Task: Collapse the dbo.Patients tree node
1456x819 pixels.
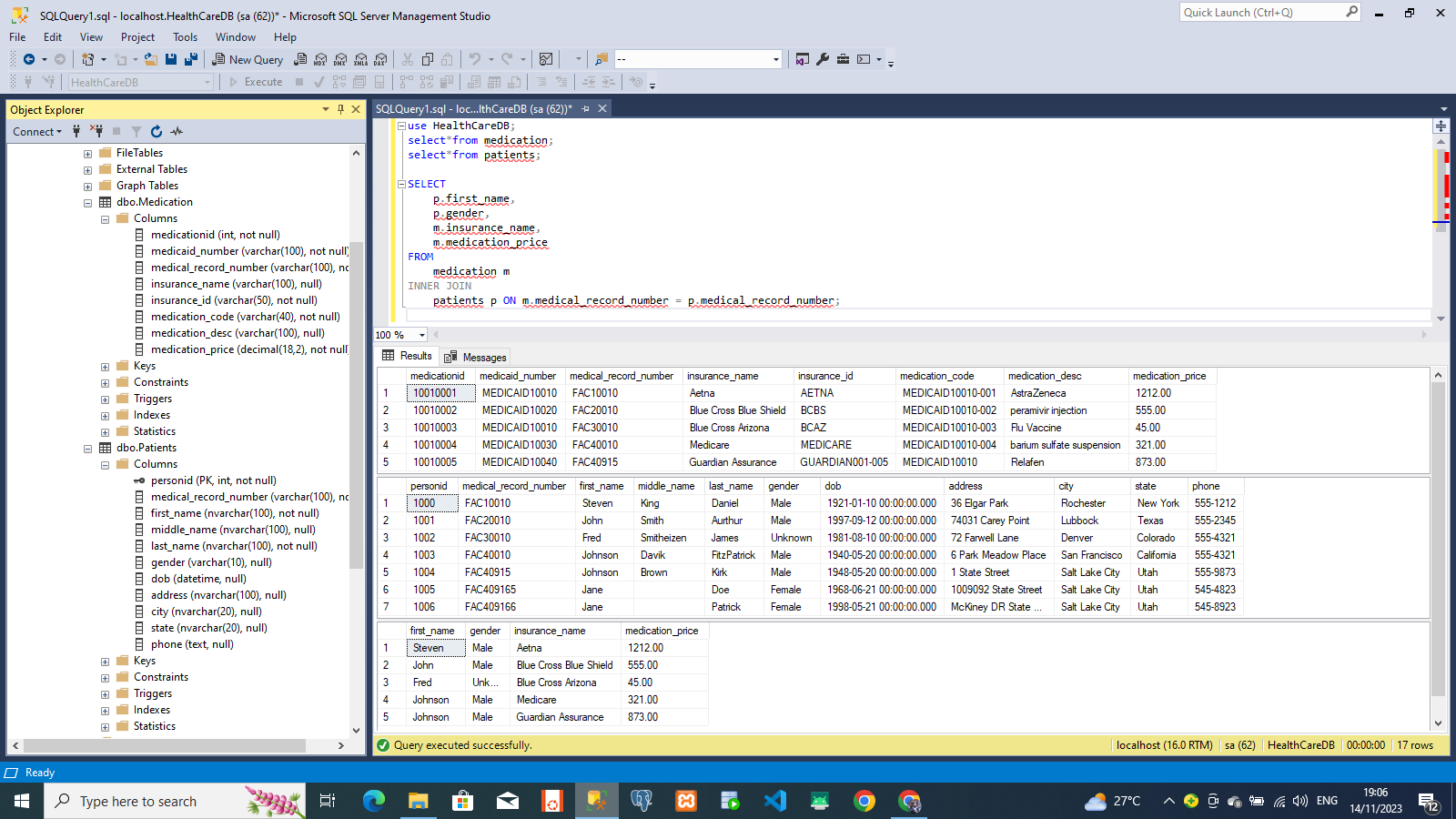Action: 87,449
